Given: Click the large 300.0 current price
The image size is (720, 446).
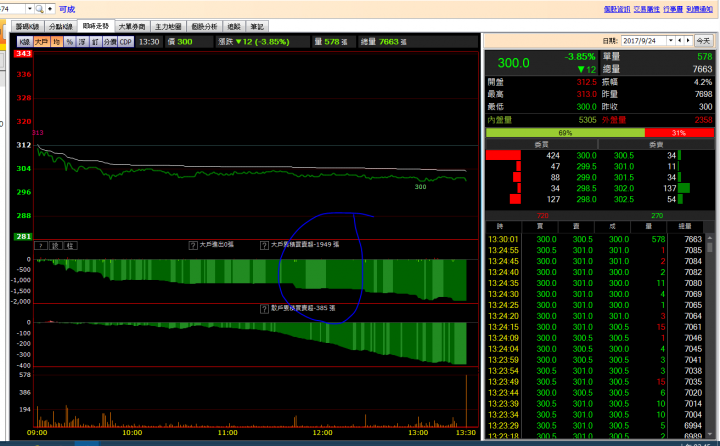Looking at the screenshot, I should tap(513, 63).
